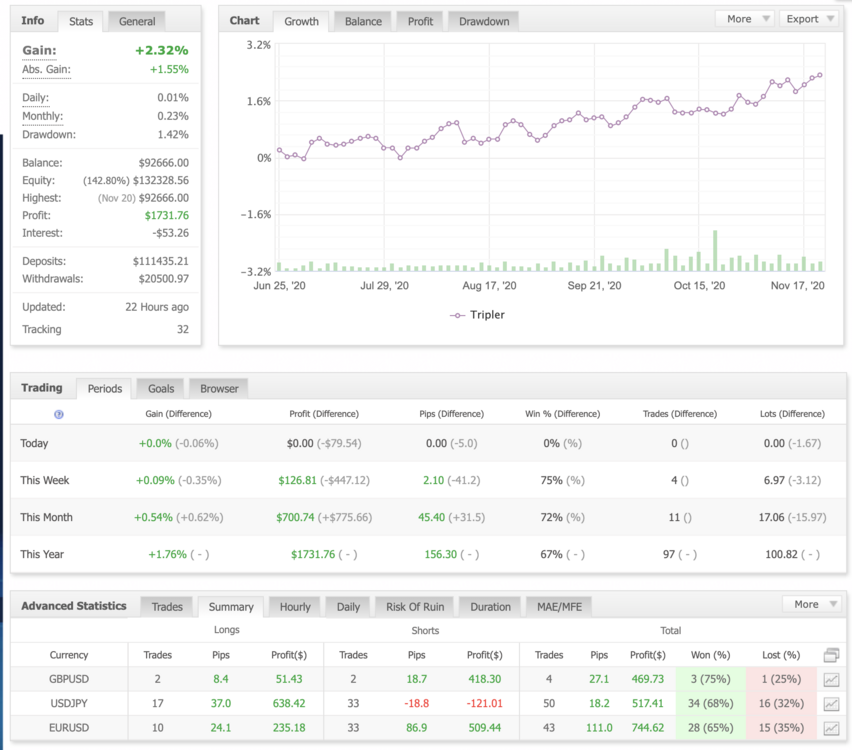The width and height of the screenshot is (852, 750).
Task: Switch to the General tab
Action: [137, 21]
